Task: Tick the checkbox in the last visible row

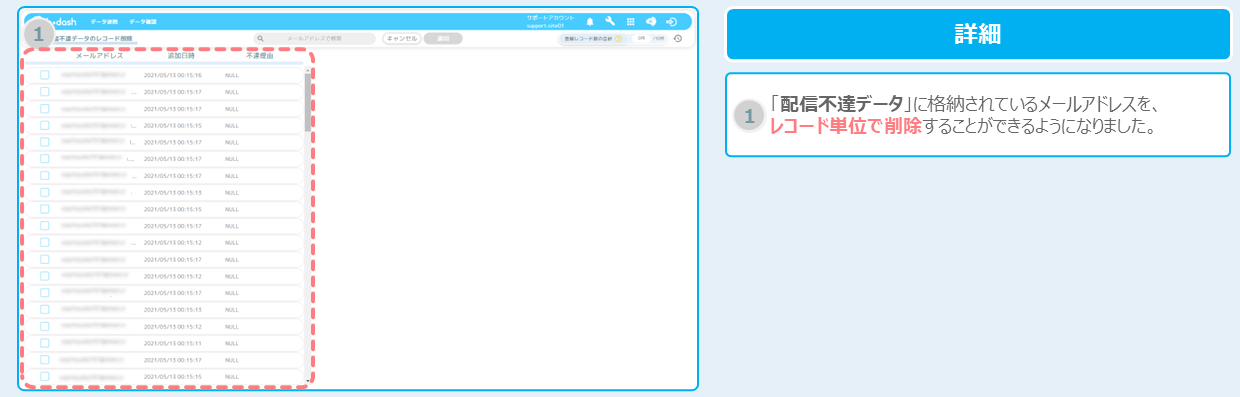Action: 45,376
